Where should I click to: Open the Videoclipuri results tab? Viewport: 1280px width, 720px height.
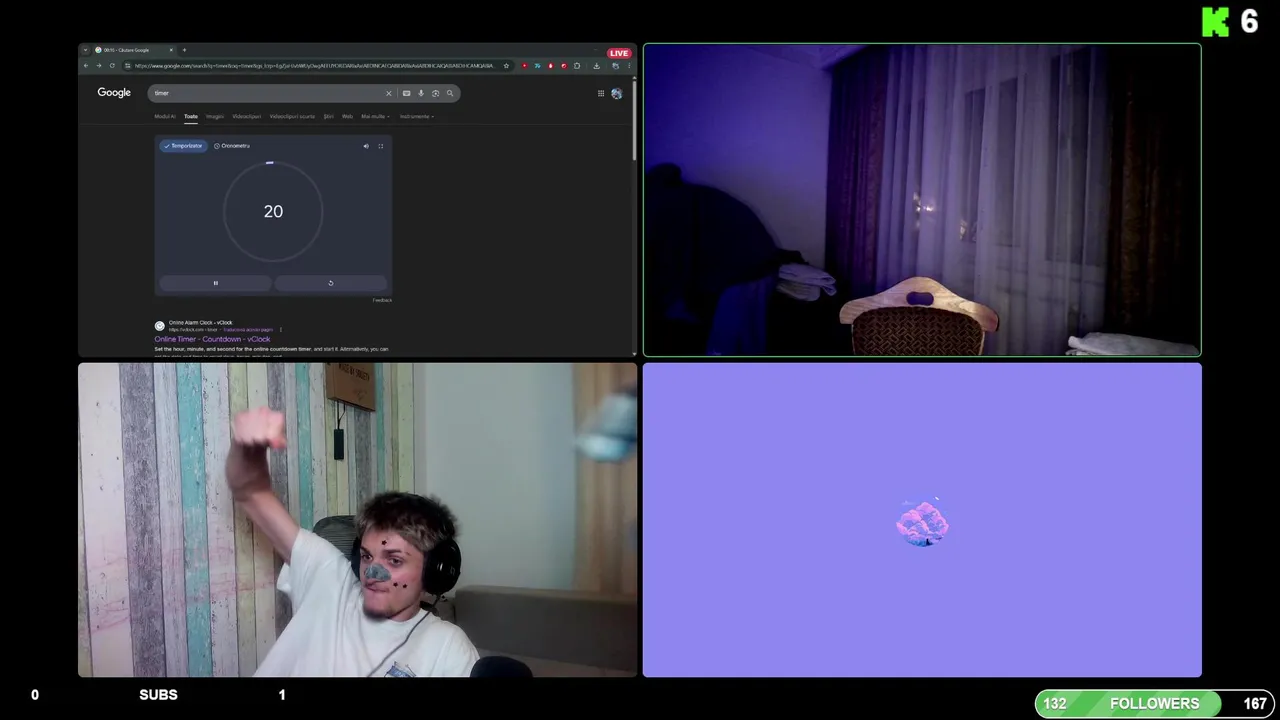click(246, 116)
